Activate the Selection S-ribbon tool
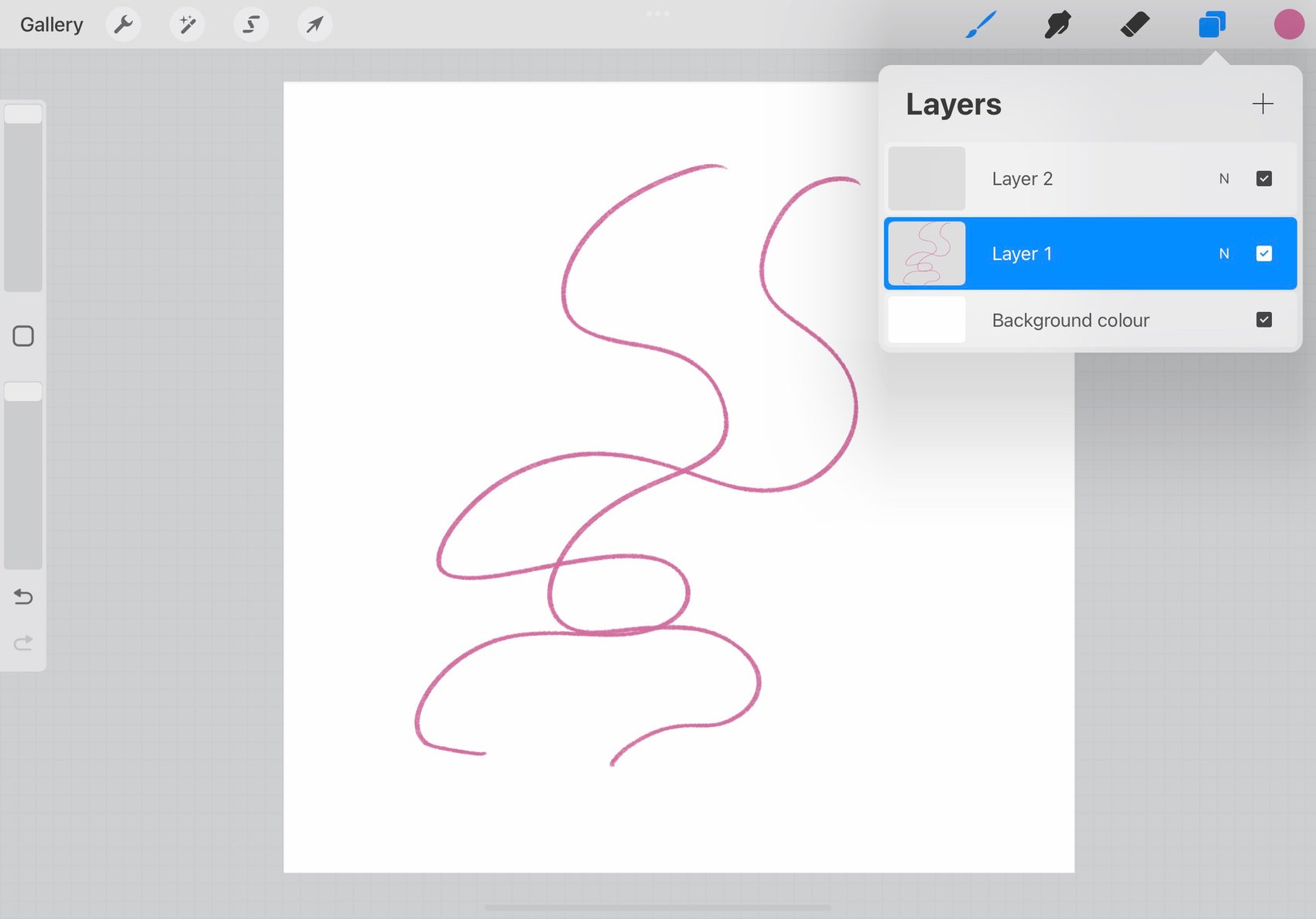 251,25
